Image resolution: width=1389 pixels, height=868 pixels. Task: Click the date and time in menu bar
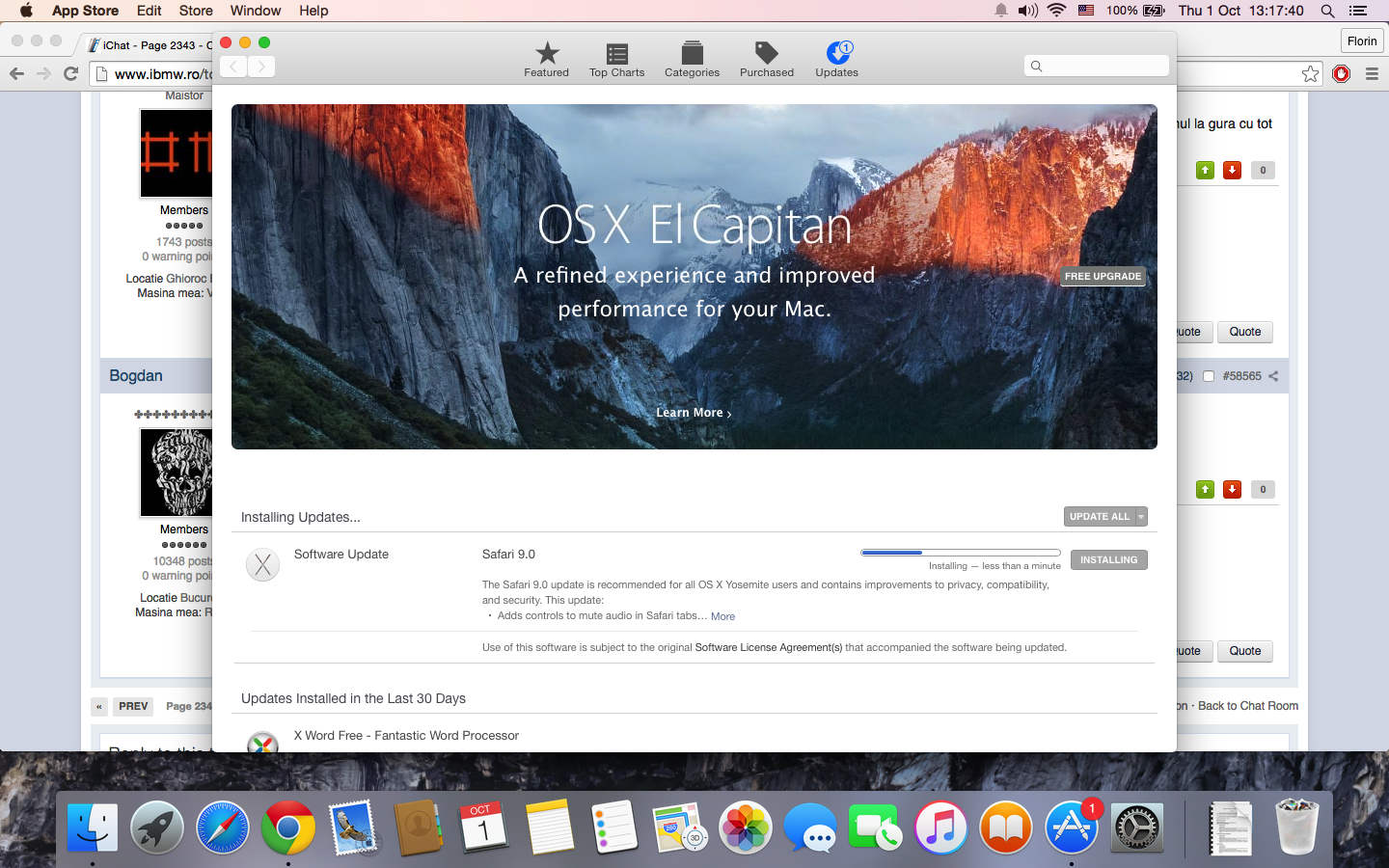tap(1240, 11)
